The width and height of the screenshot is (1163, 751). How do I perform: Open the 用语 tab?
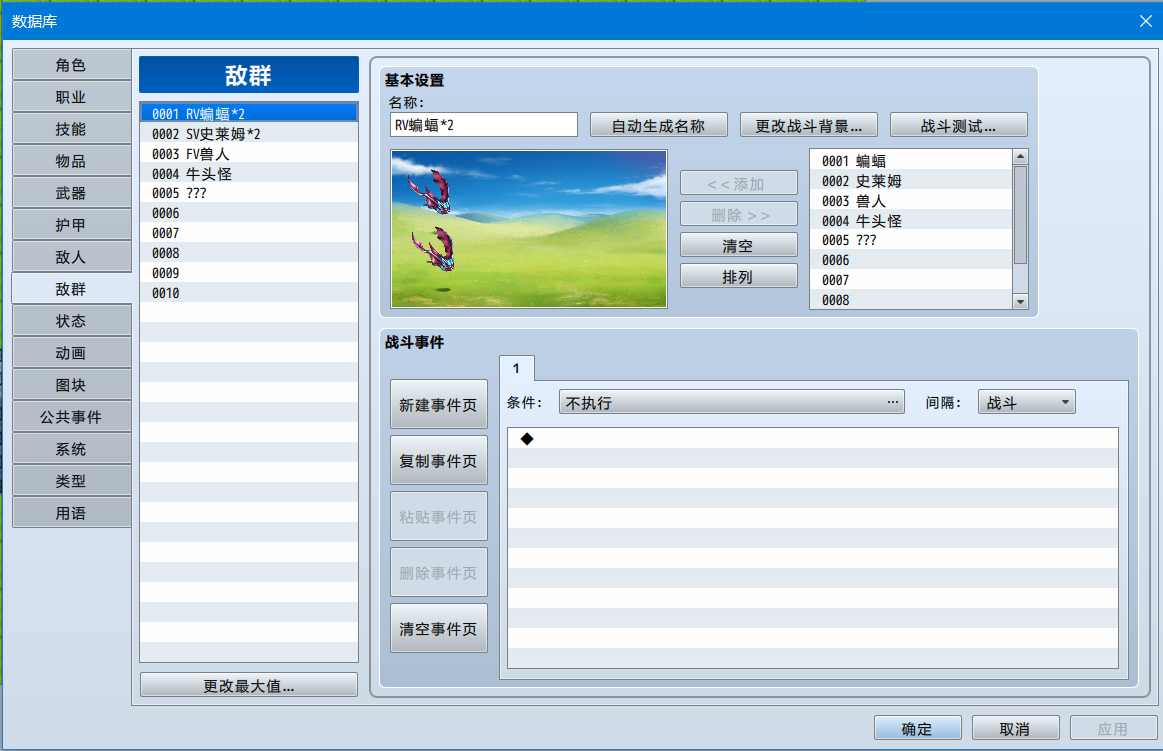click(71, 513)
